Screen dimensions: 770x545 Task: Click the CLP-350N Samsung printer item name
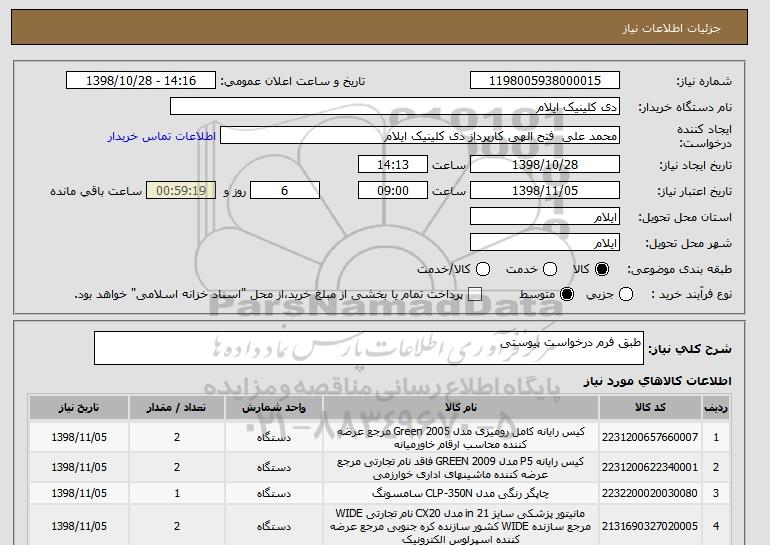(461, 493)
